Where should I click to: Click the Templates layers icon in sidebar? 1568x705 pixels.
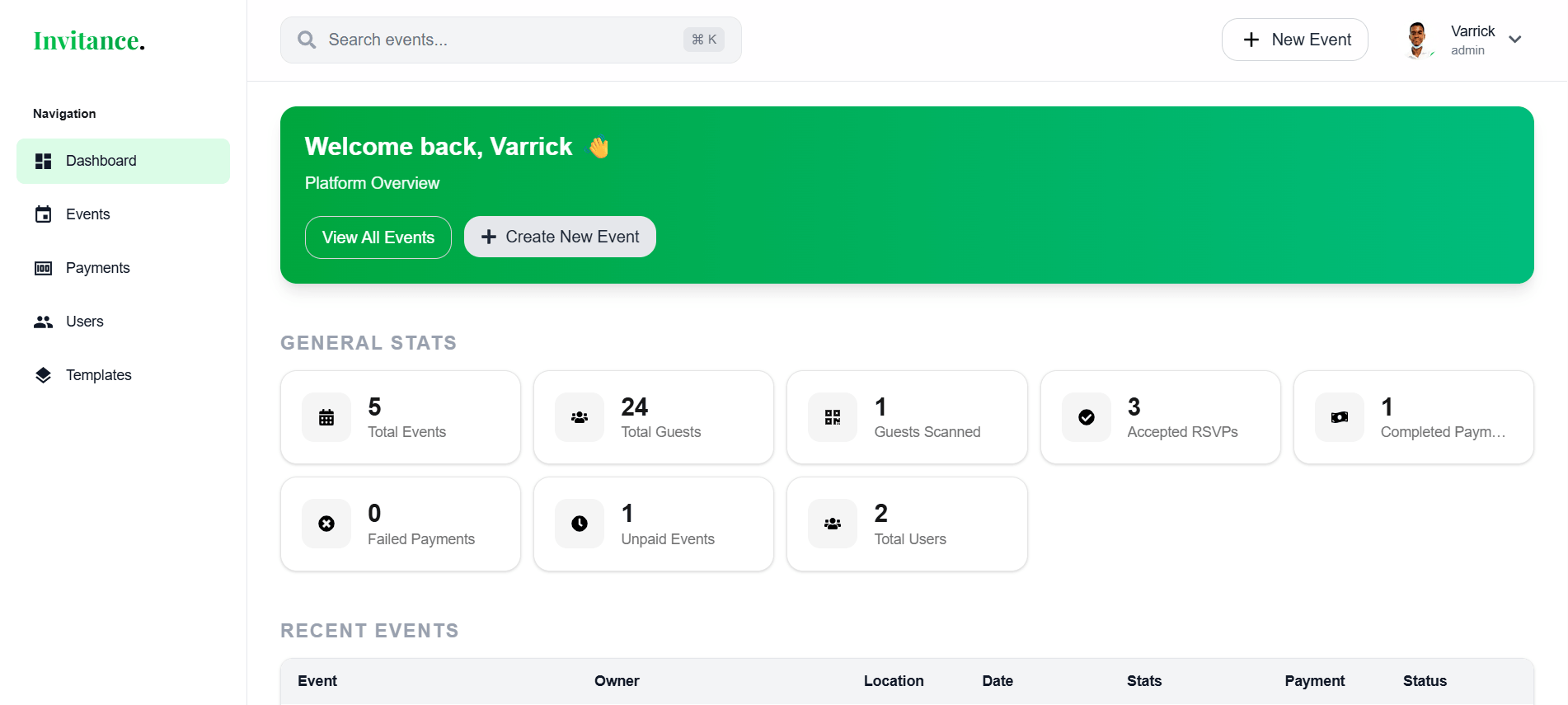click(44, 375)
